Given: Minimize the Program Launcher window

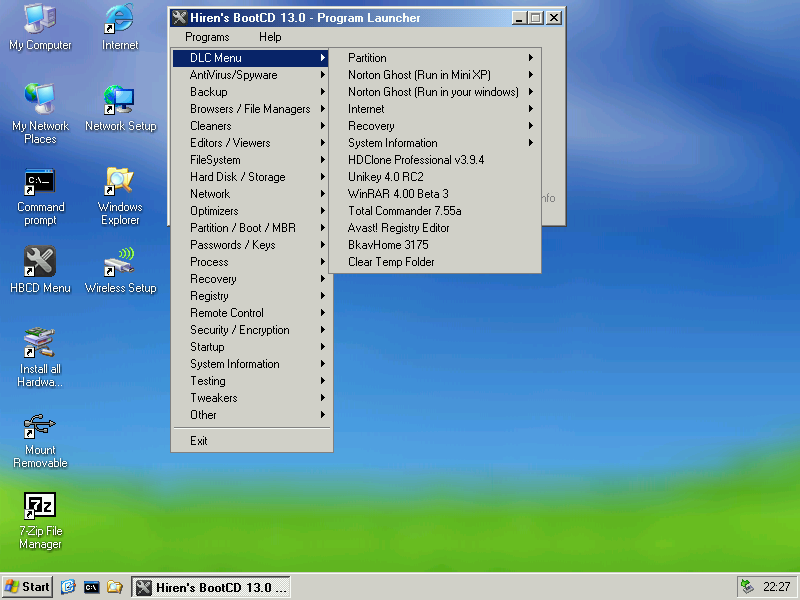Looking at the screenshot, I should pos(519,18).
